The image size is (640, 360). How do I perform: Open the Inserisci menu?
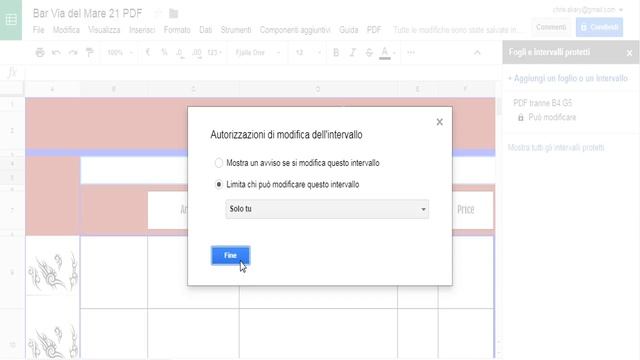tap(142, 30)
